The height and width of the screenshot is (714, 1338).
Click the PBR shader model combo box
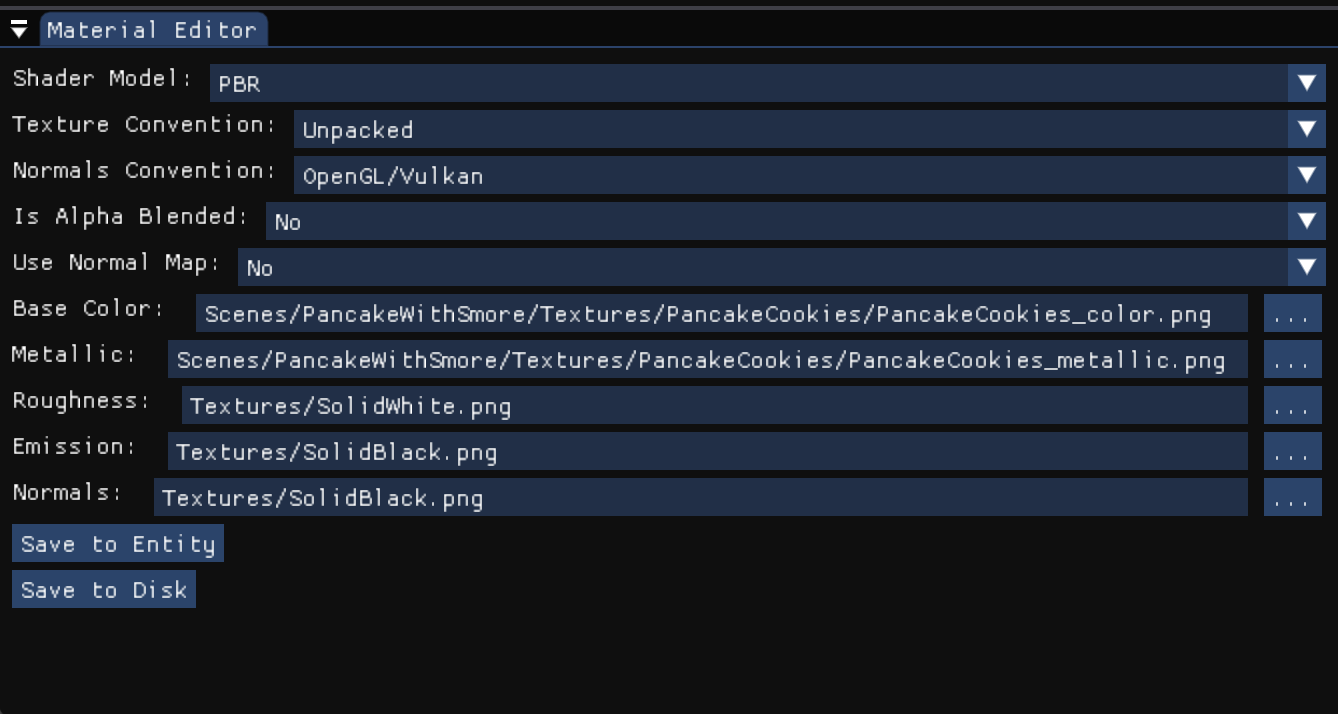point(748,83)
